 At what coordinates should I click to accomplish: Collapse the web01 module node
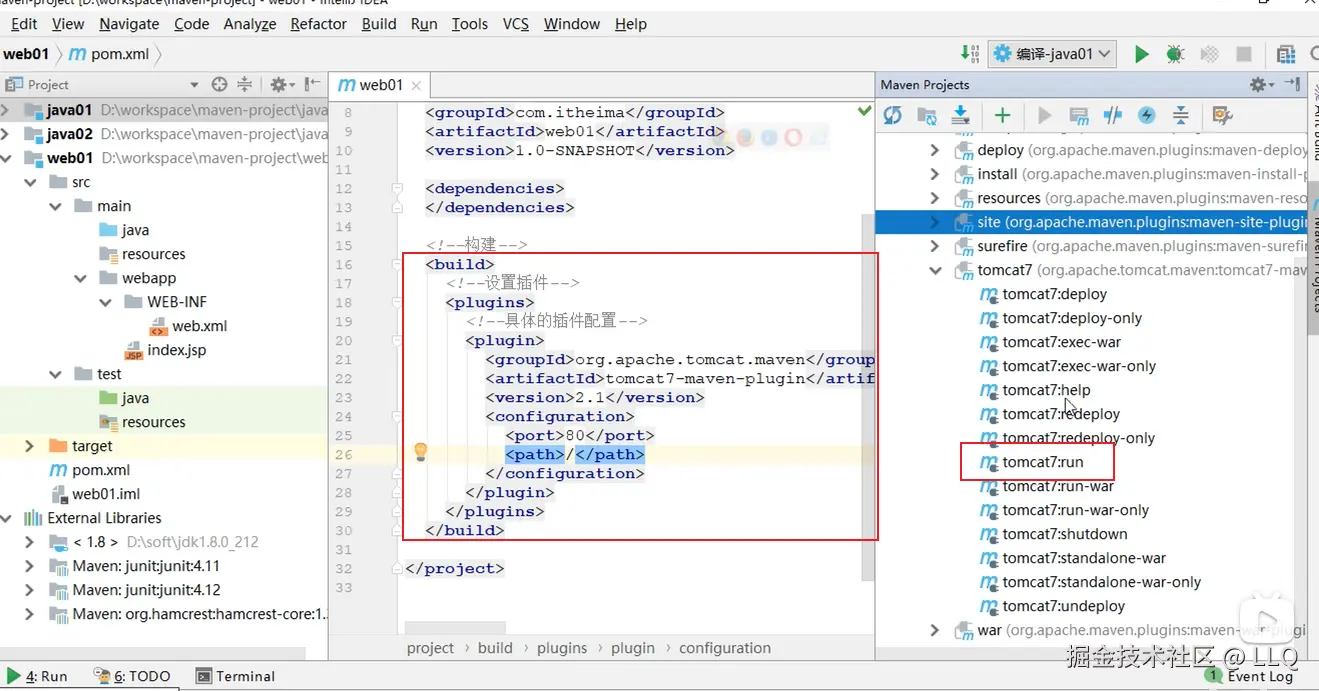(6, 158)
